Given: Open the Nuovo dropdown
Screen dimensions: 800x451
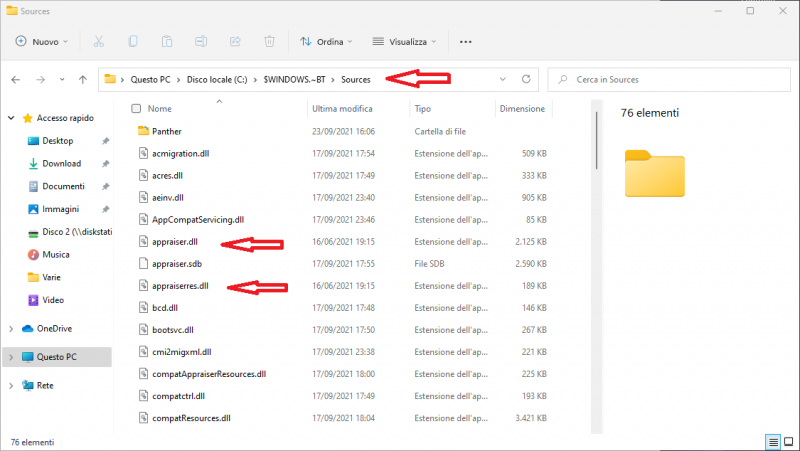Looking at the screenshot, I should [42, 42].
